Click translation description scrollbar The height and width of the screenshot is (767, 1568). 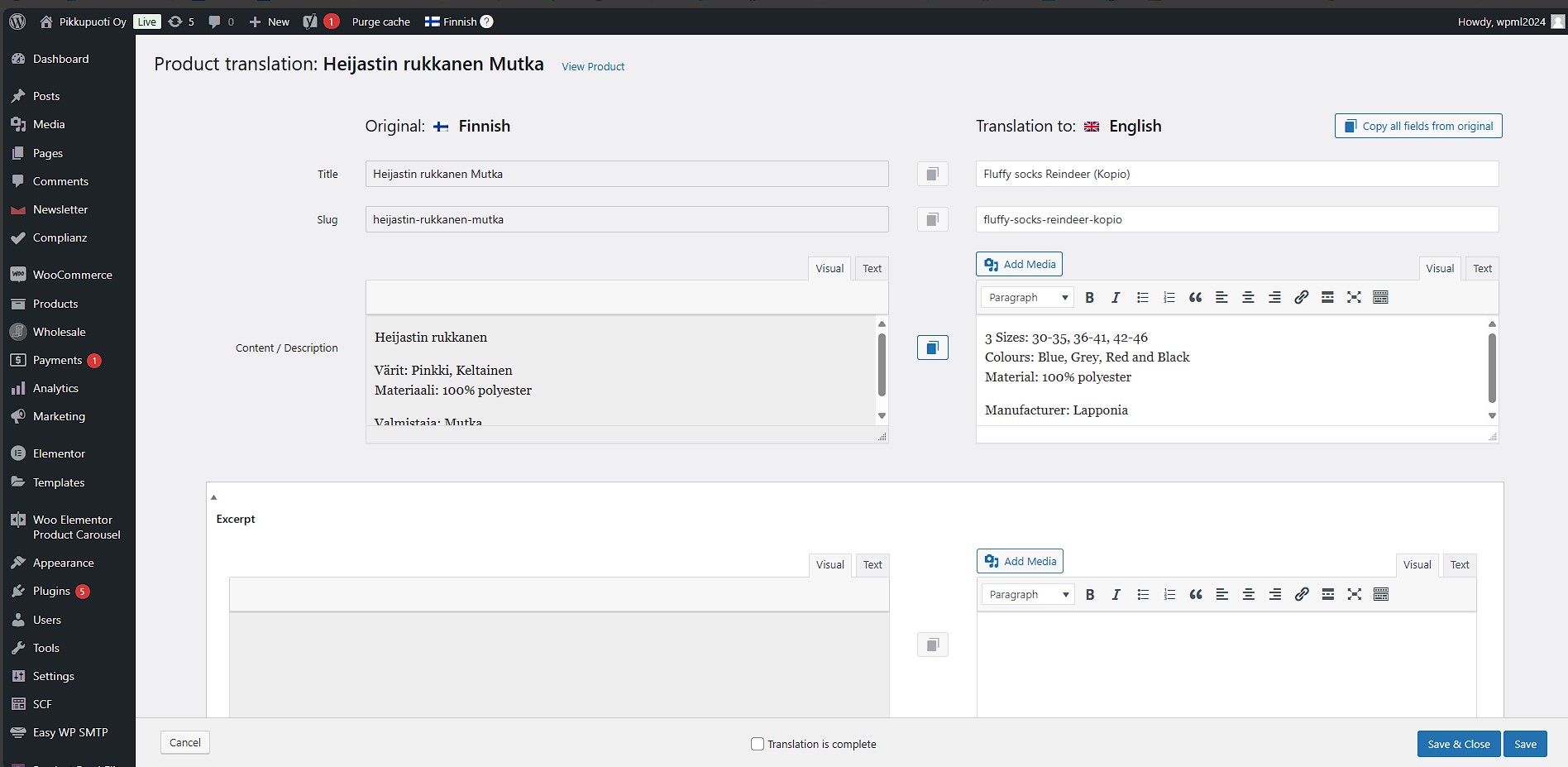point(1492,368)
